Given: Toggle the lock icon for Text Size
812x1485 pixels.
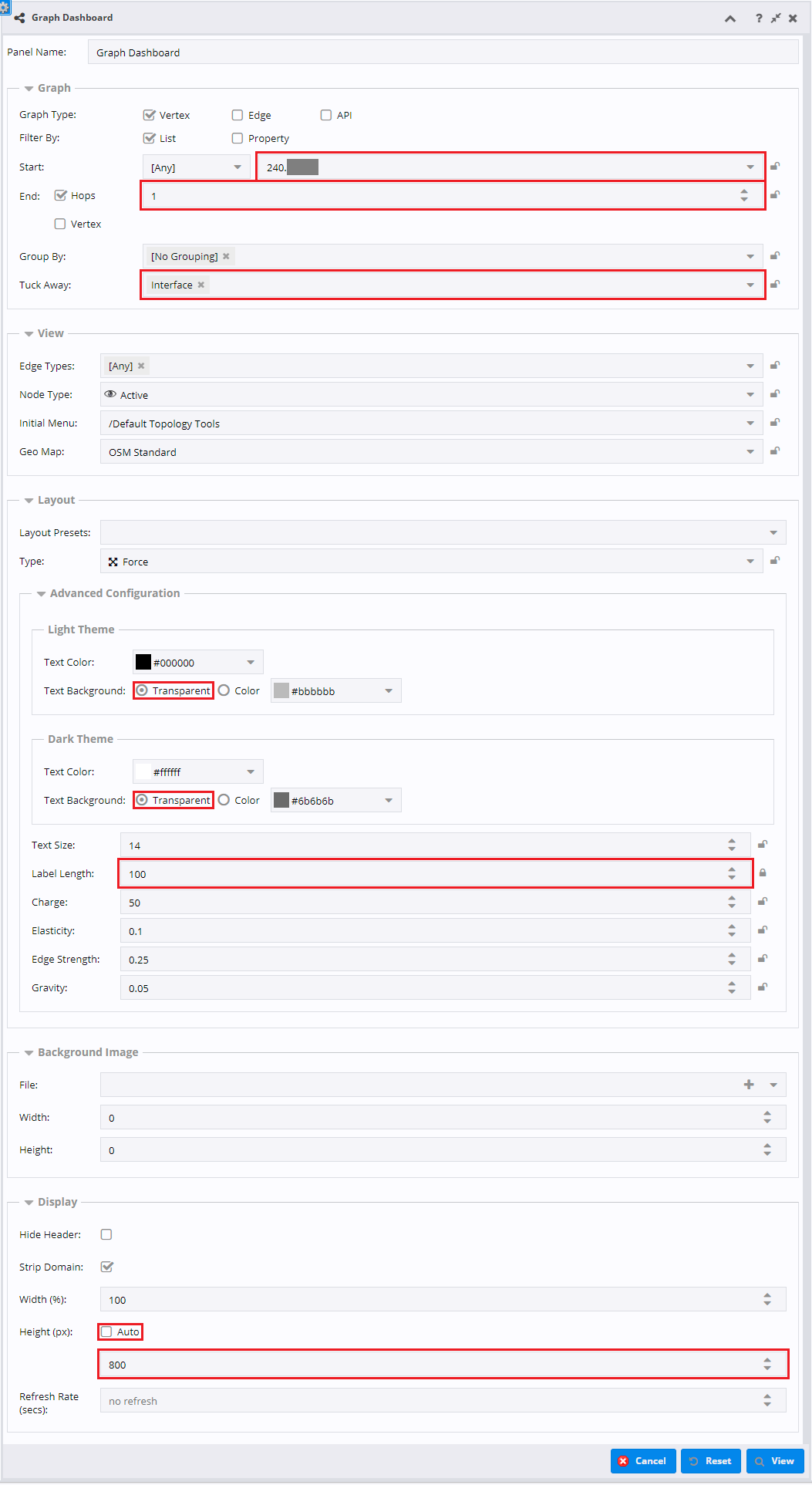Looking at the screenshot, I should pos(763,844).
